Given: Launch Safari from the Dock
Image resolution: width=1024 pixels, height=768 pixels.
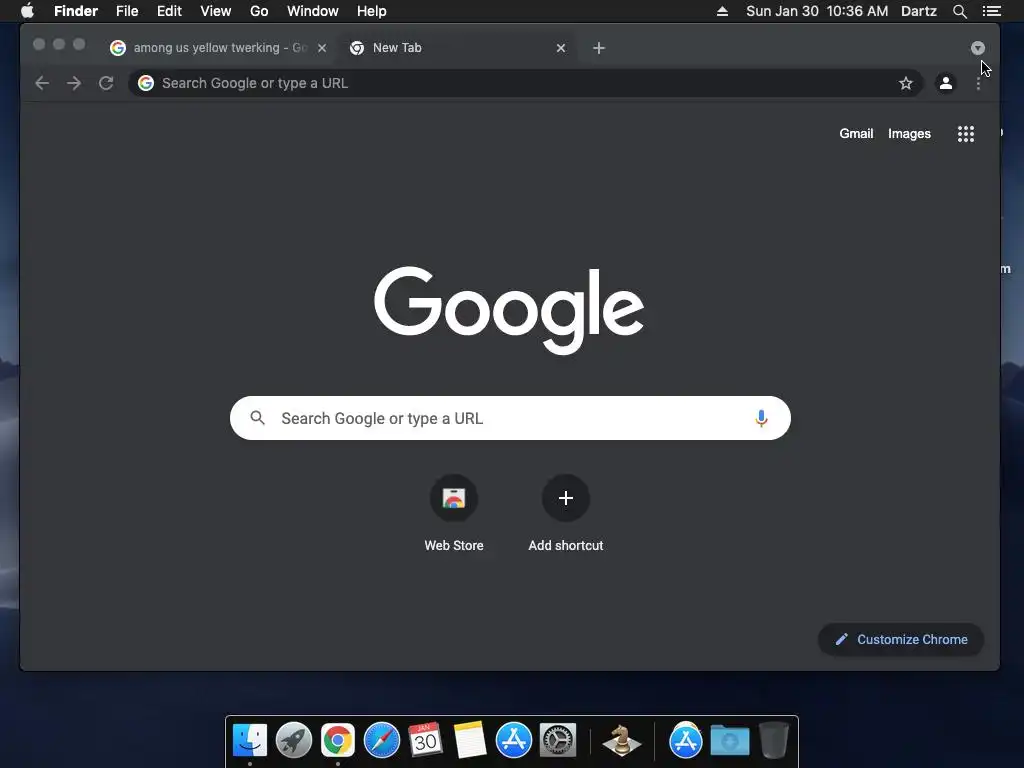Looking at the screenshot, I should click(x=381, y=740).
